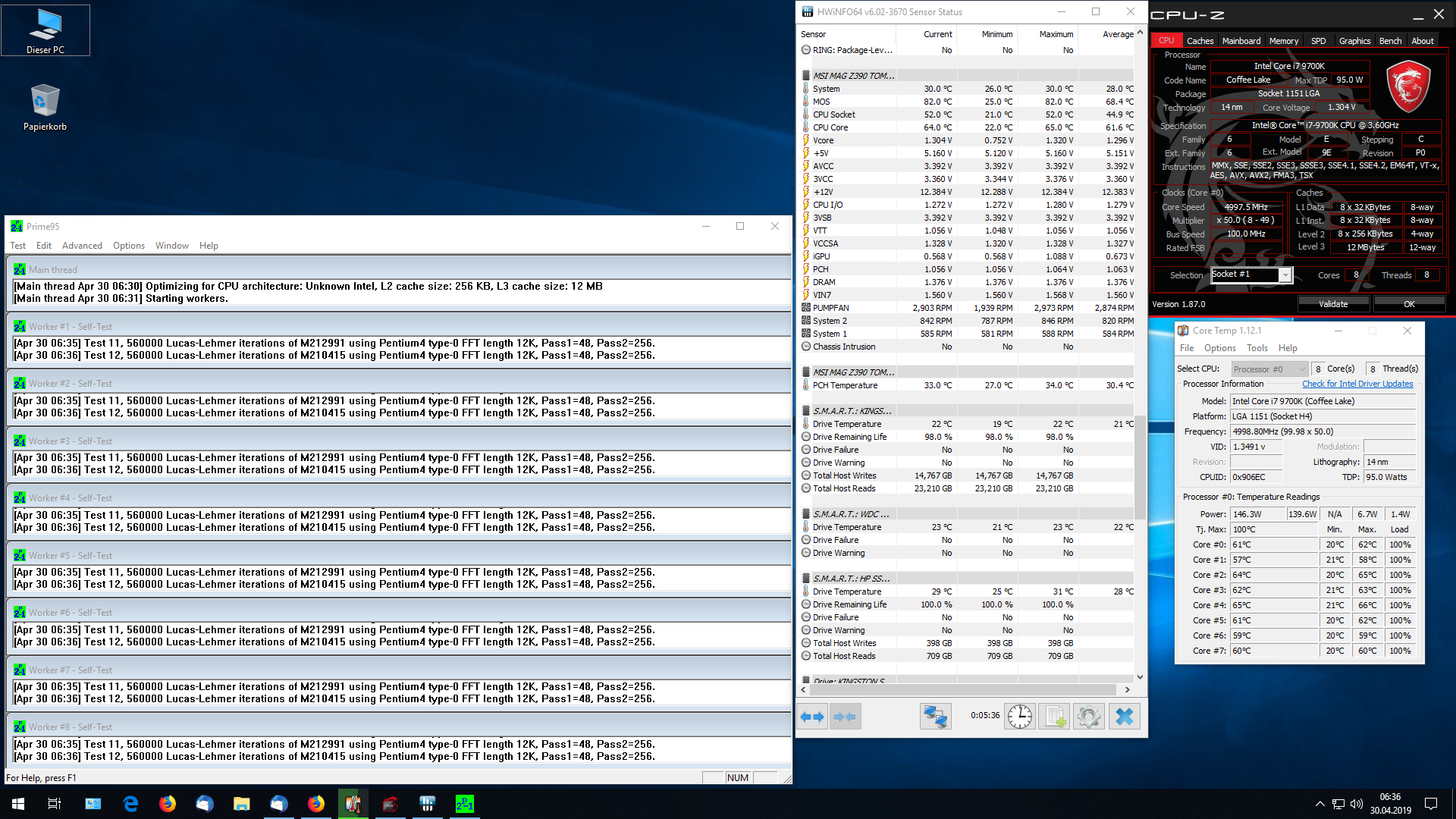This screenshot has height=819, width=1456.
Task: Show hidden system tray icons
Action: click(1320, 804)
